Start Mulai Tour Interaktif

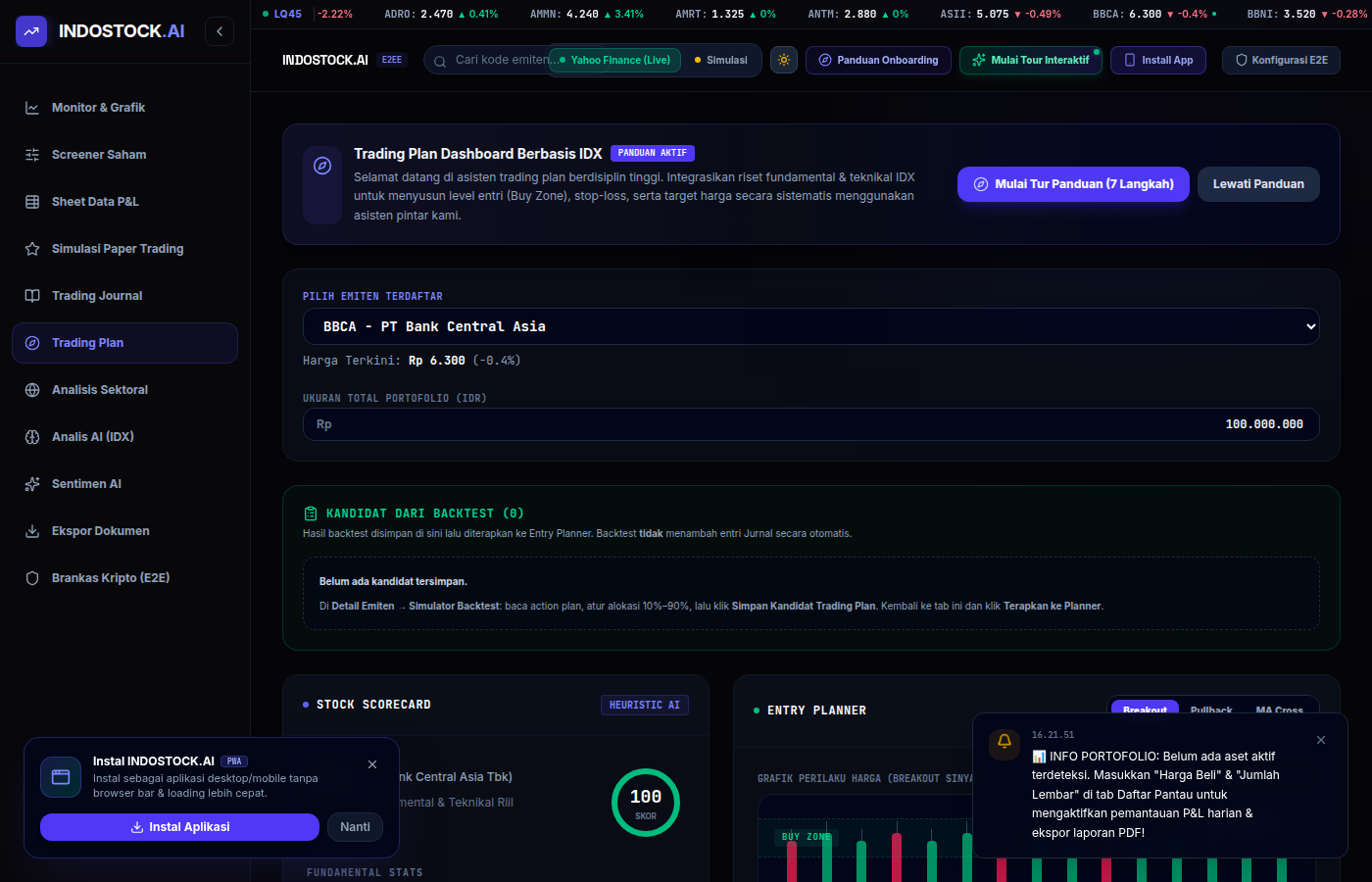coord(1031,60)
